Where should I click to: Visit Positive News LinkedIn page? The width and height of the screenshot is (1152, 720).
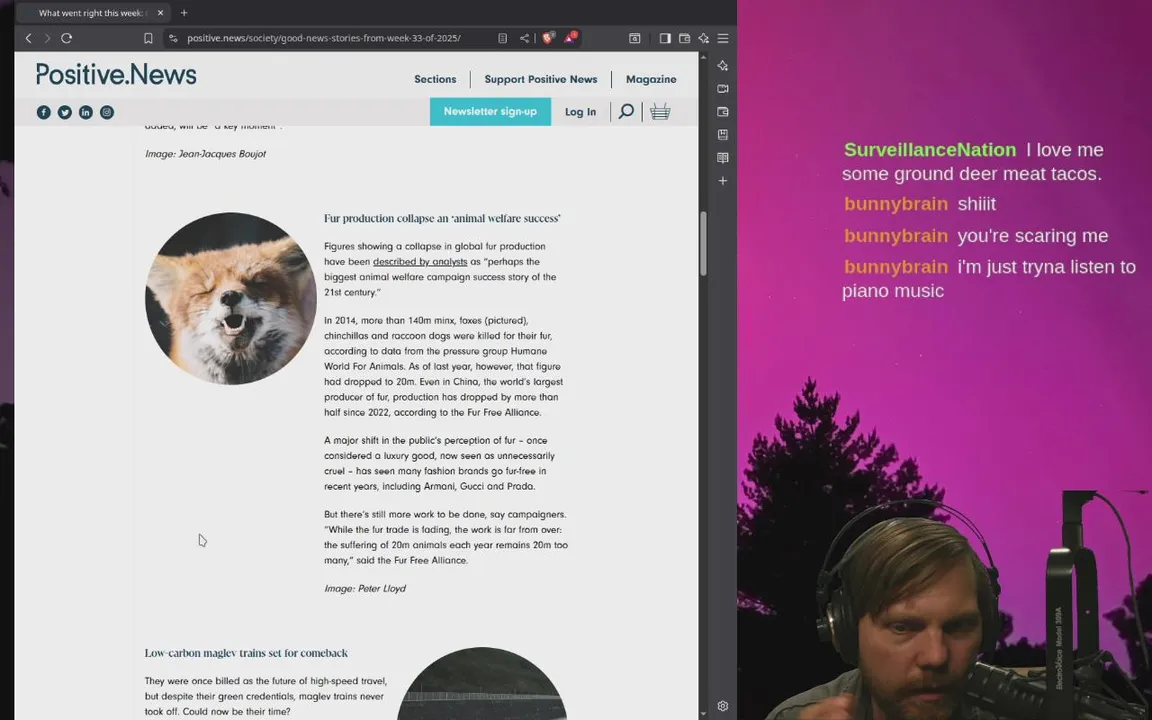coord(86,112)
